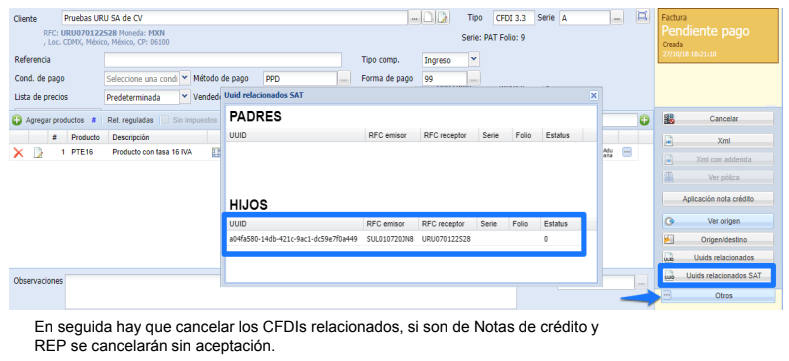Close Uuid relacionados SAT dialog

click(x=593, y=95)
